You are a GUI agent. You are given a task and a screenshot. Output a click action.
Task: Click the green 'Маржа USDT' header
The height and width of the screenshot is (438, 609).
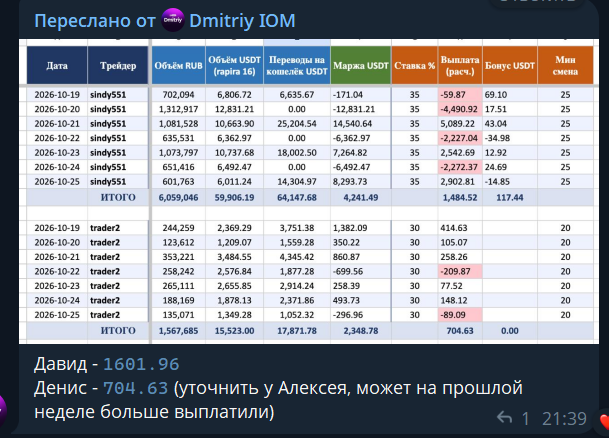[361, 65]
